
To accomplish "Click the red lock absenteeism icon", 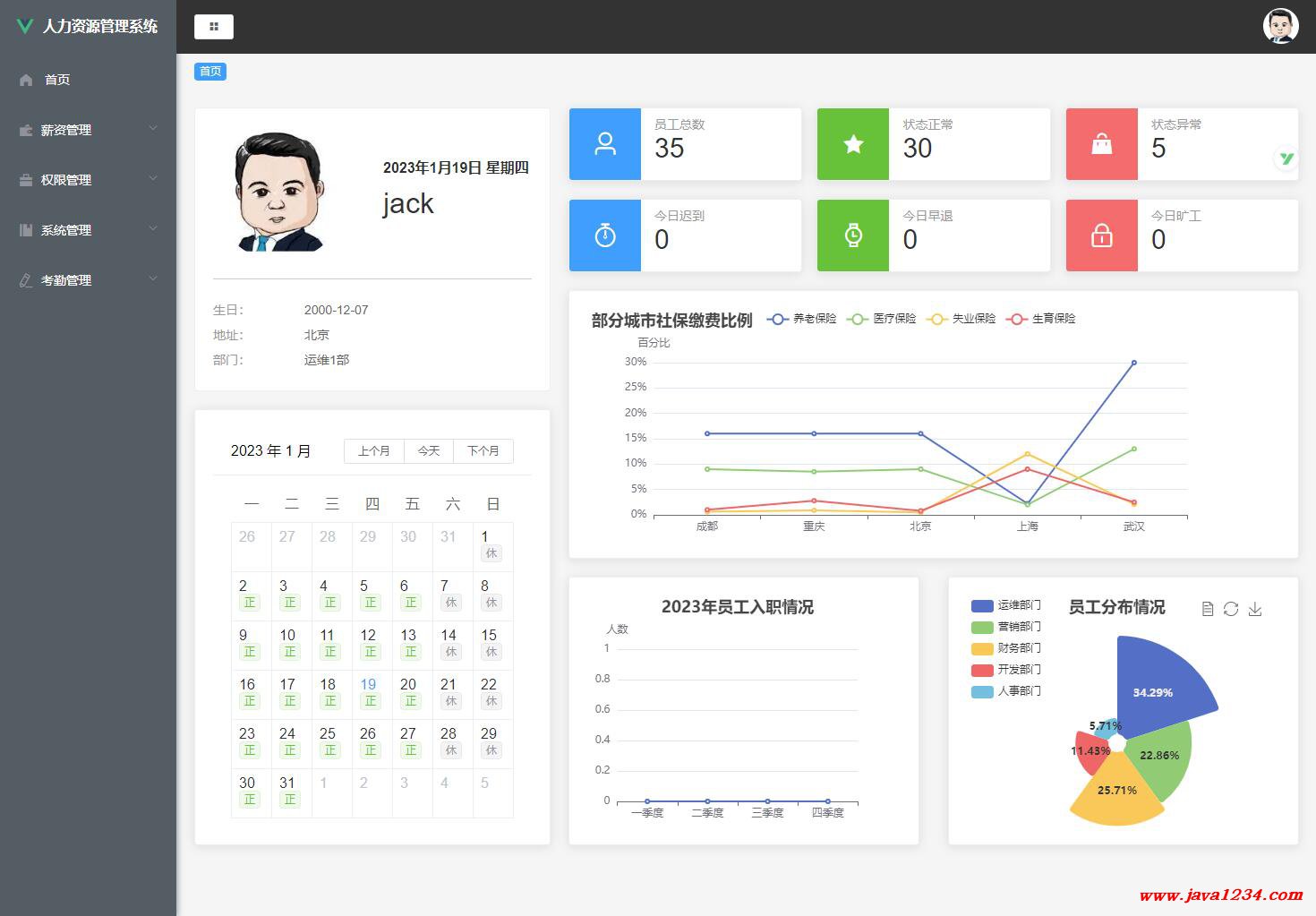I will 1101,235.
